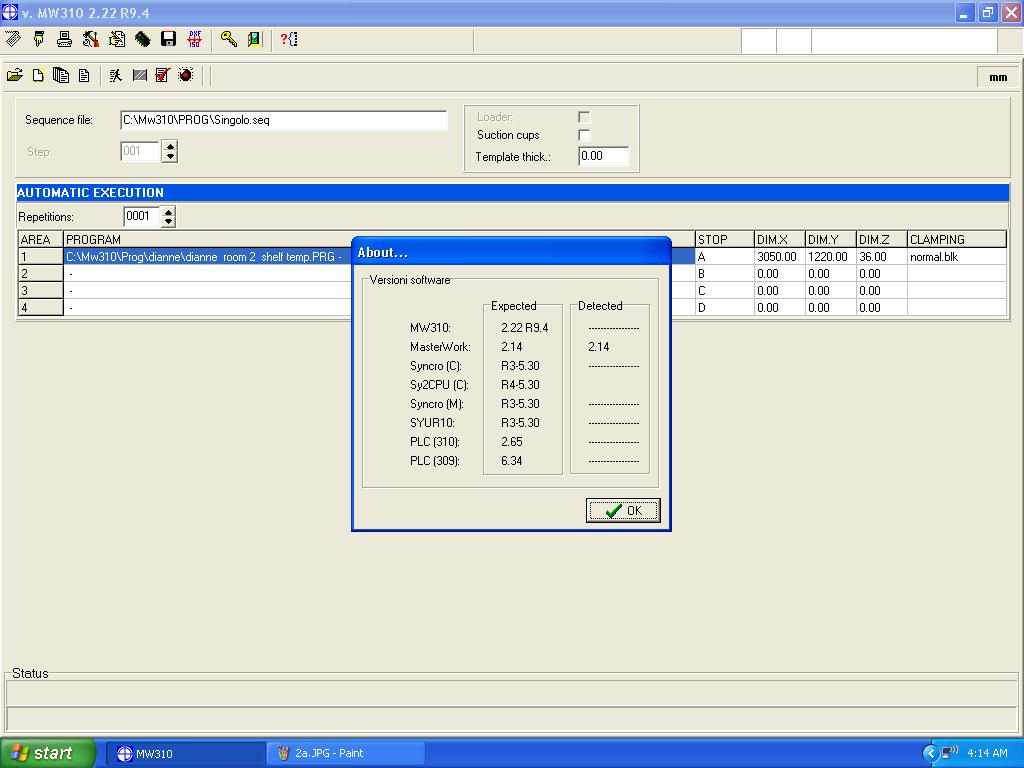Image resolution: width=1024 pixels, height=768 pixels.
Task: Click the AREA column header
Action: [x=40, y=240]
